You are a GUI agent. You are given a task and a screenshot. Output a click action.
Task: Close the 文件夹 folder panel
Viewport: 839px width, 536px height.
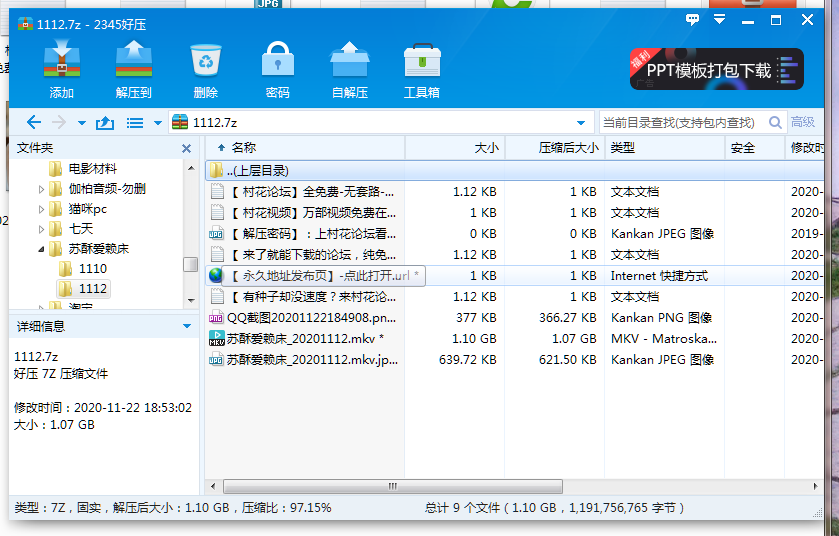186,148
